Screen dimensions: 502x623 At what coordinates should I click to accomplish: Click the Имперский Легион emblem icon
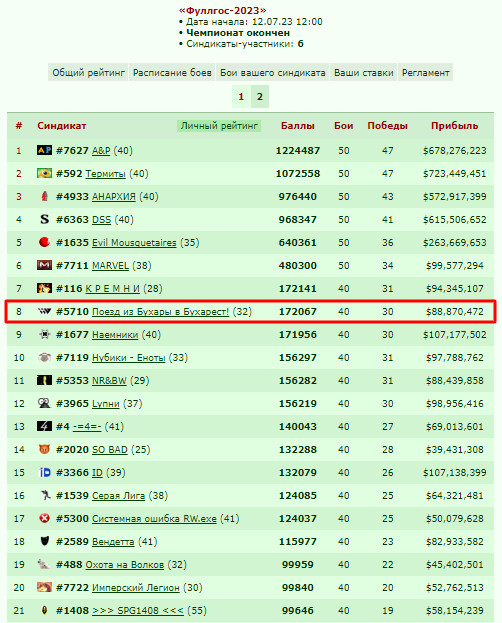(44, 587)
